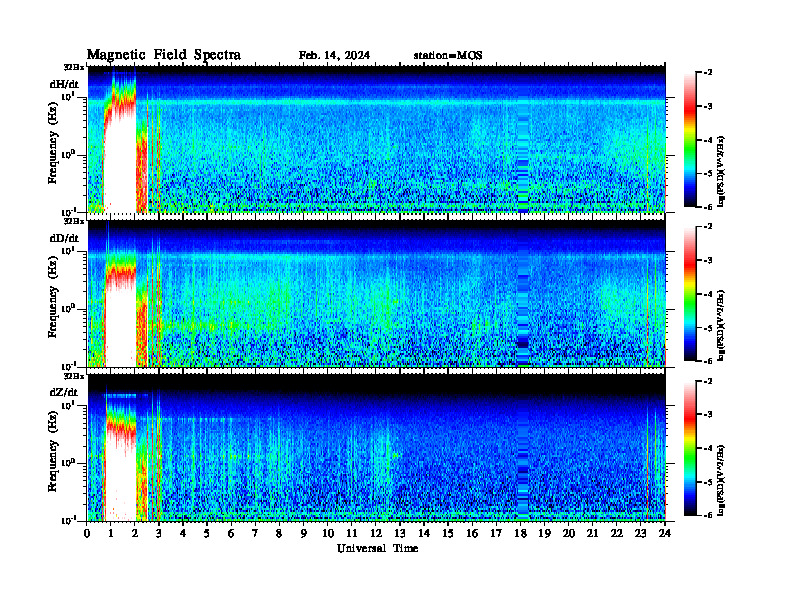Click the date "Feb. 14, 2024"
The width and height of the screenshot is (792, 612).
[x=334, y=55]
